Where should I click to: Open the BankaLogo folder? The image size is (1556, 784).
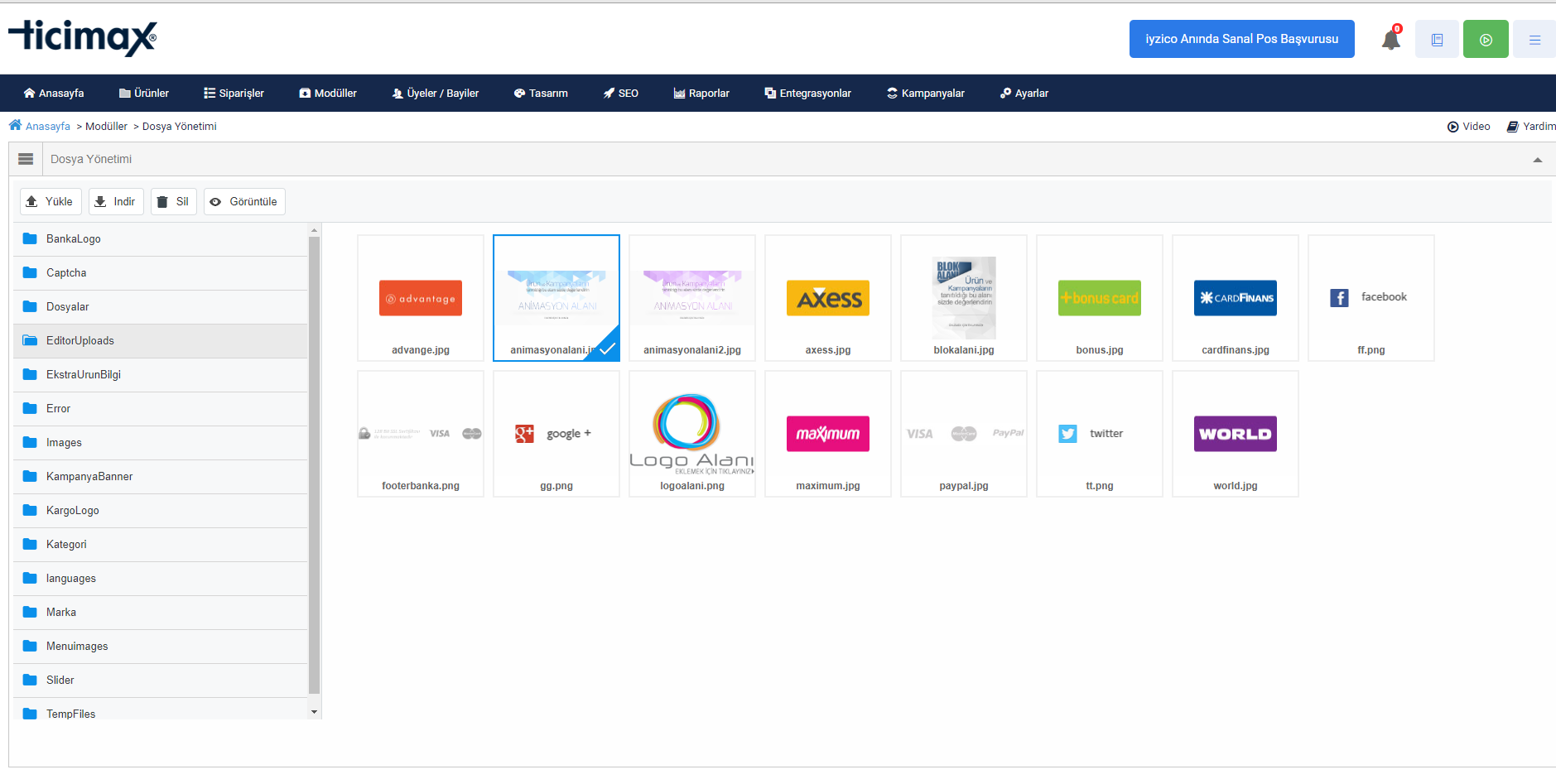161,238
